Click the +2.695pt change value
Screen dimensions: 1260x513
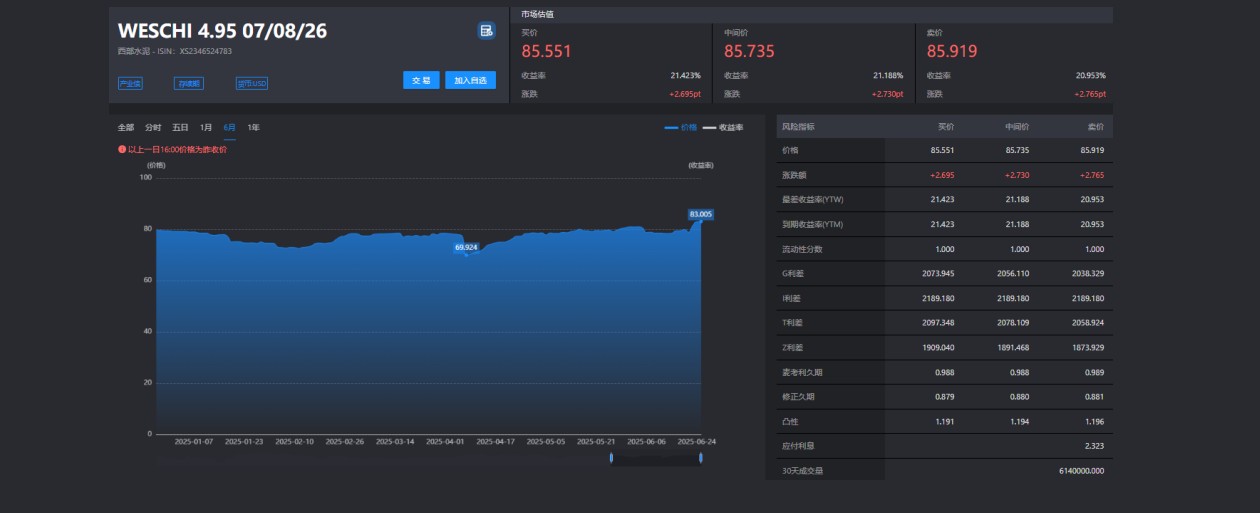685,94
